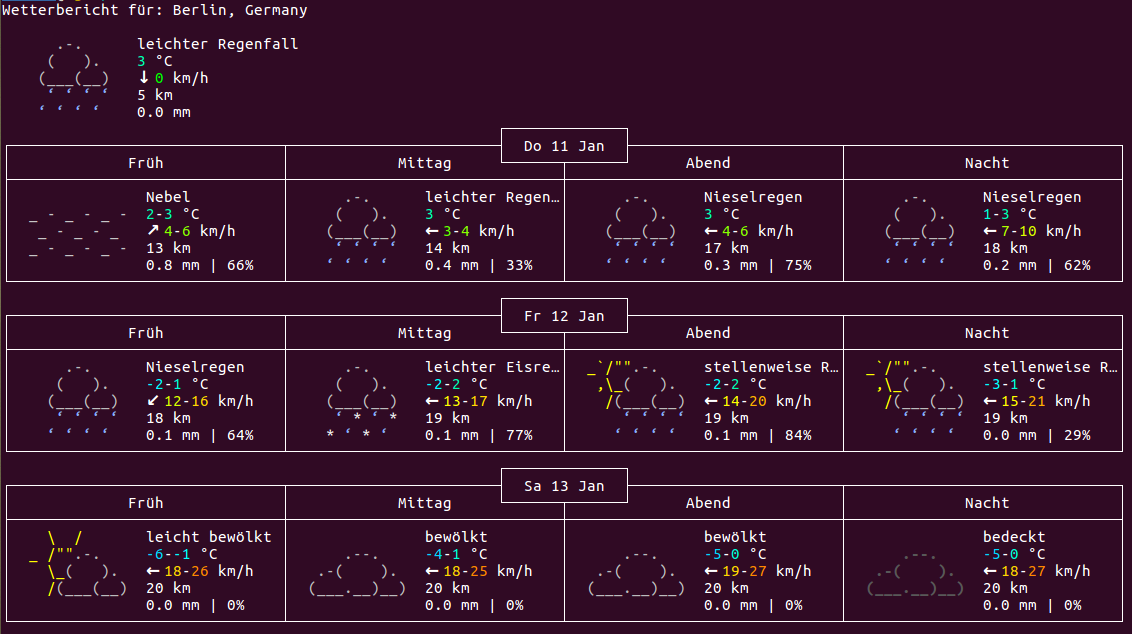The height and width of the screenshot is (634, 1132).
Task: Click the '0.1 mm | 84%' precipitation value
Action: click(x=757, y=435)
